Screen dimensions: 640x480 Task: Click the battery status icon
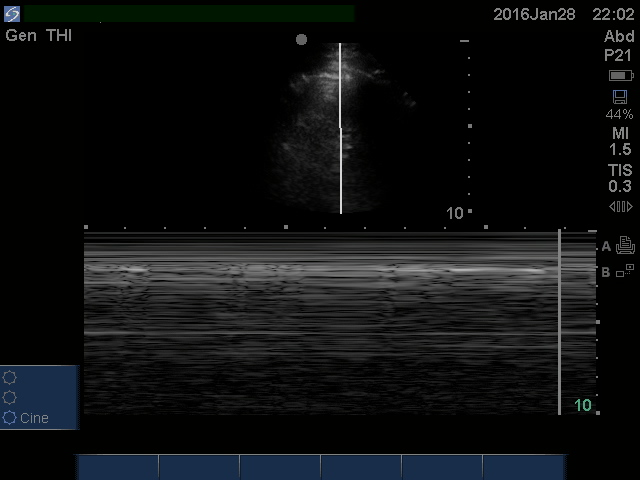click(x=621, y=76)
